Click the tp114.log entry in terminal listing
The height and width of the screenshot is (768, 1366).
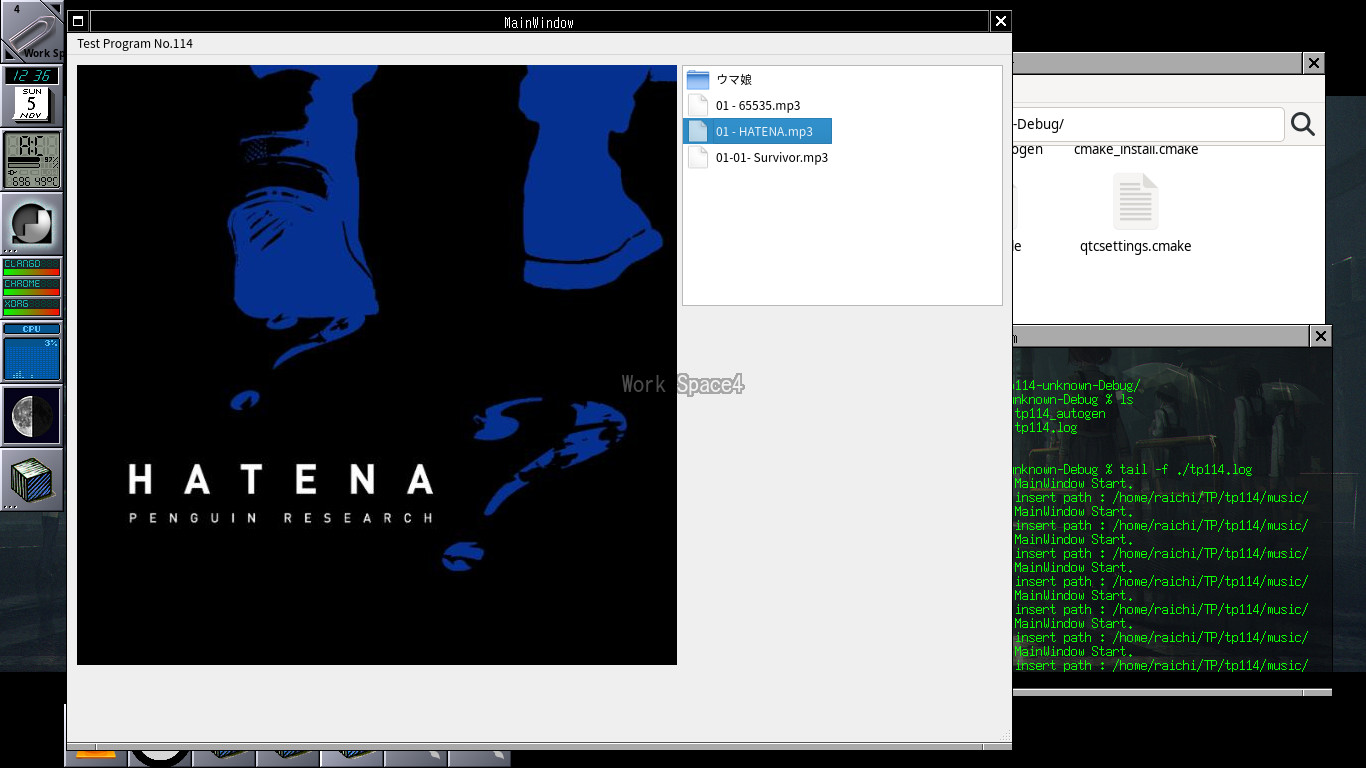1046,428
